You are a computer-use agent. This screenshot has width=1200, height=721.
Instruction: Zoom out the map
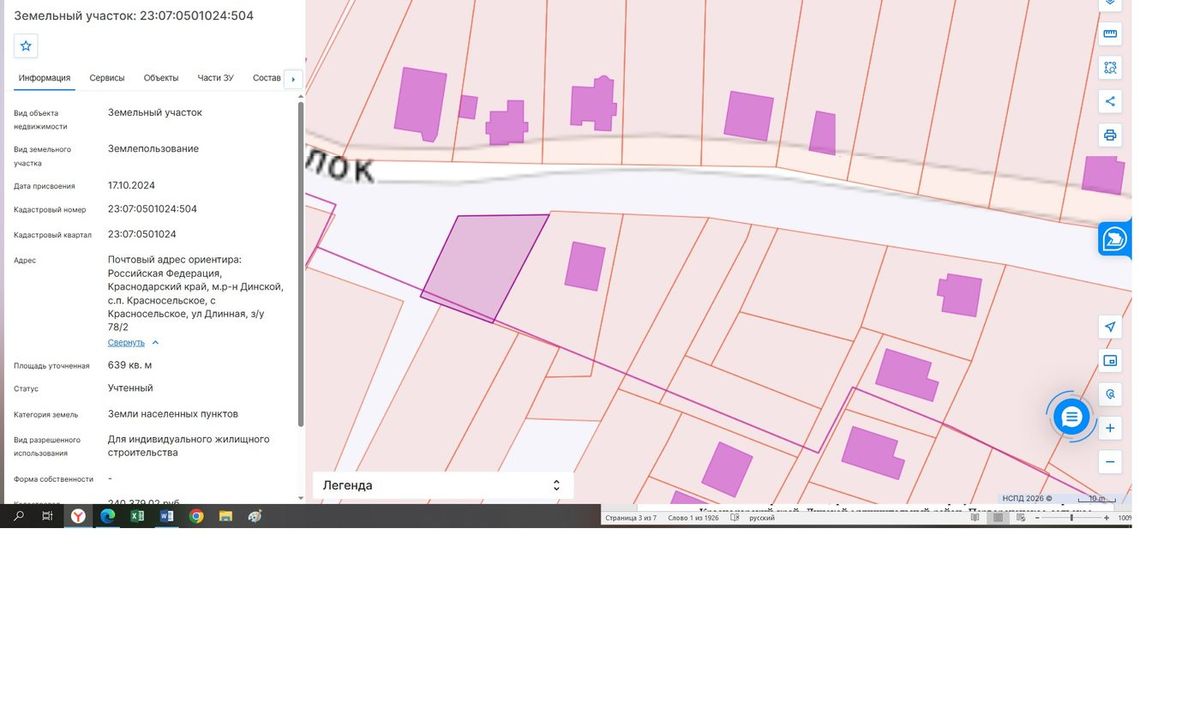pyautogui.click(x=1110, y=462)
